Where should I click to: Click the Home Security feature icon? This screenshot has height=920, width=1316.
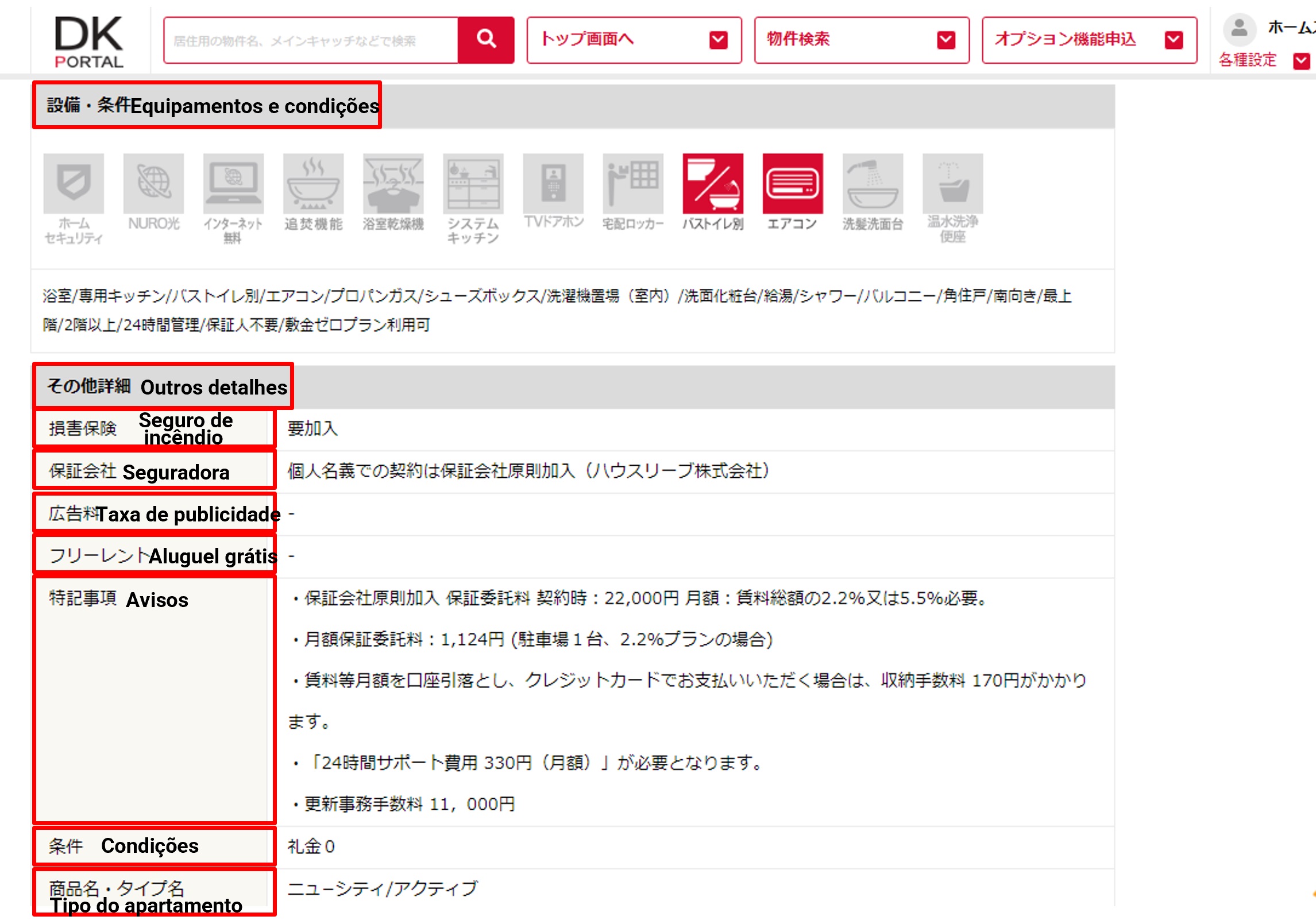tap(74, 183)
